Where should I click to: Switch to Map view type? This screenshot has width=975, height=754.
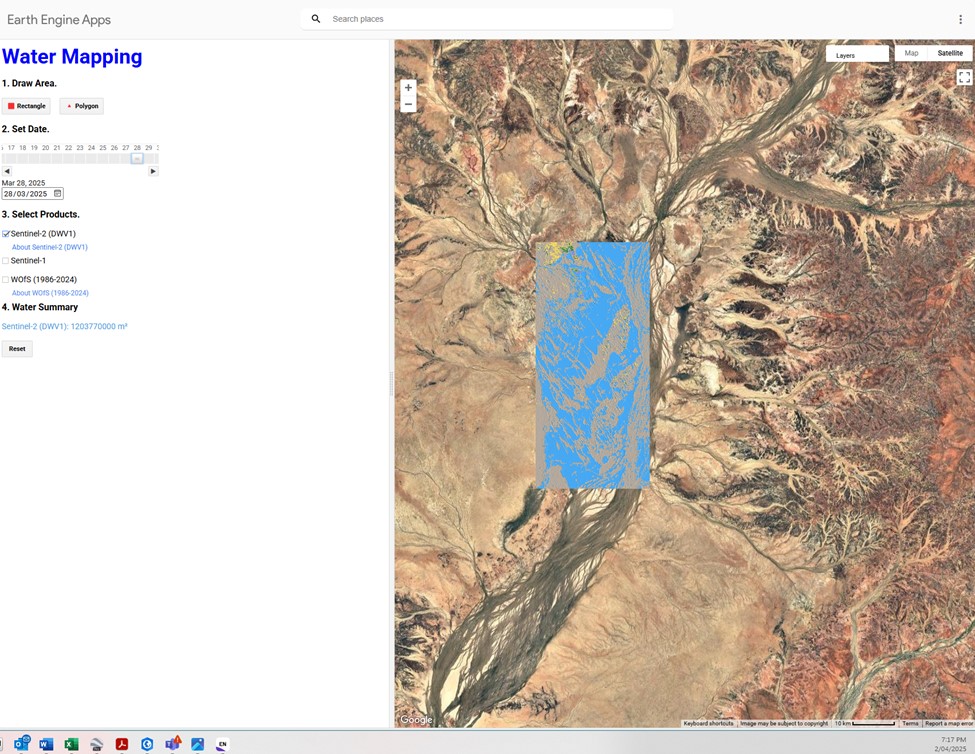[x=911, y=53]
